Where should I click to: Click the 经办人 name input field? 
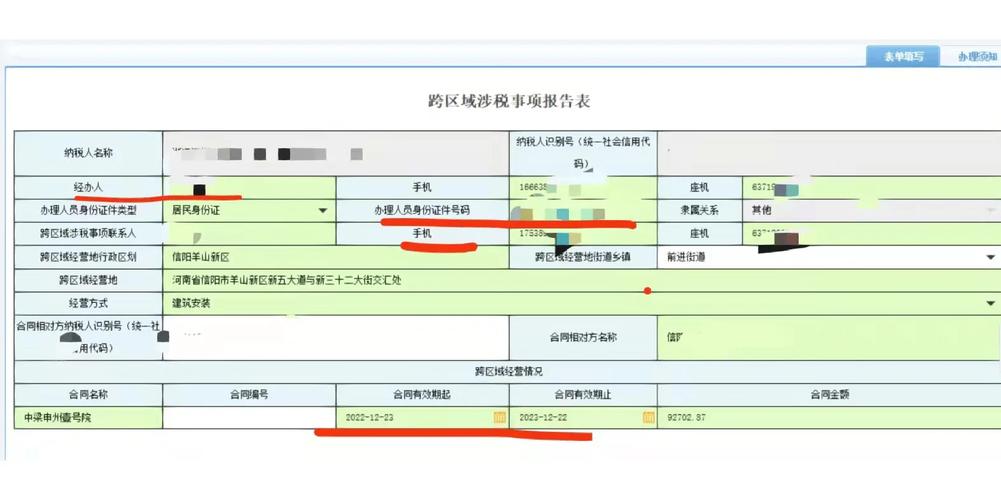click(248, 188)
